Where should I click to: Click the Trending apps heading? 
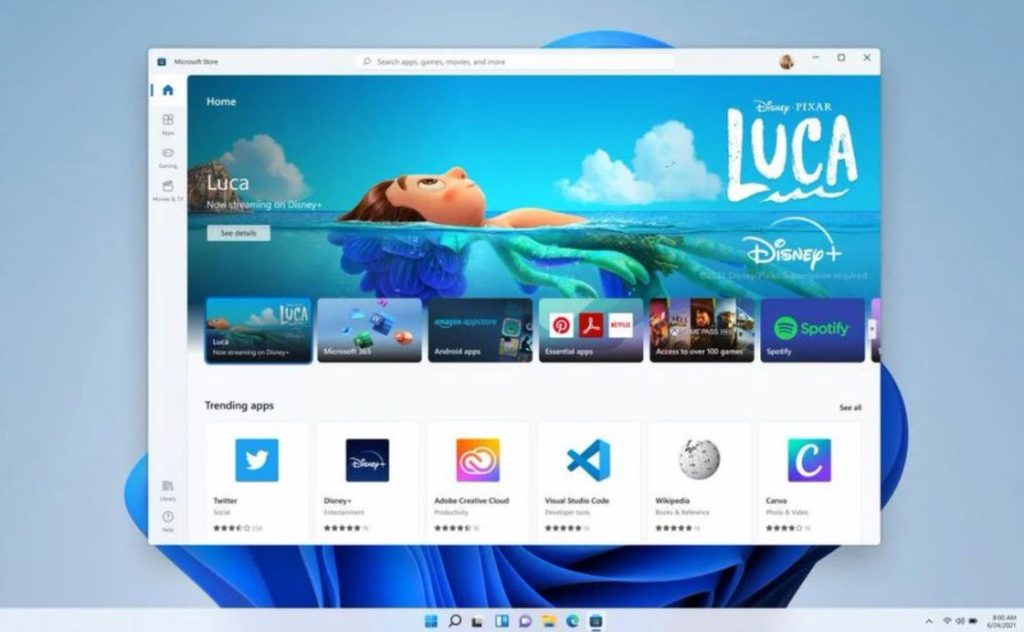click(240, 405)
